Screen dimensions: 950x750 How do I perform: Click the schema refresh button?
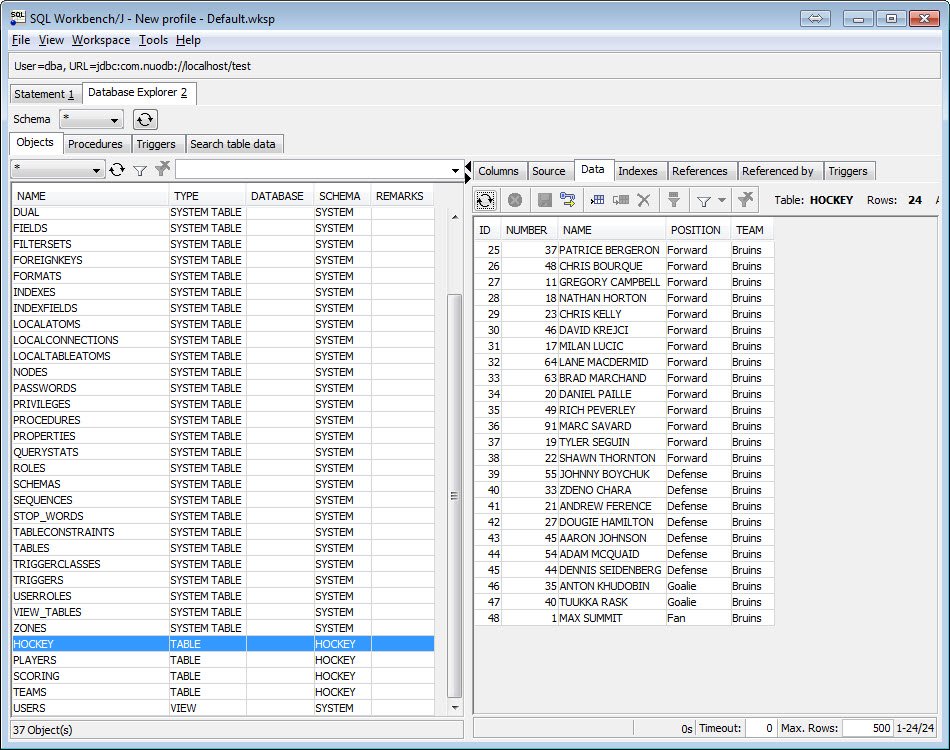click(145, 119)
